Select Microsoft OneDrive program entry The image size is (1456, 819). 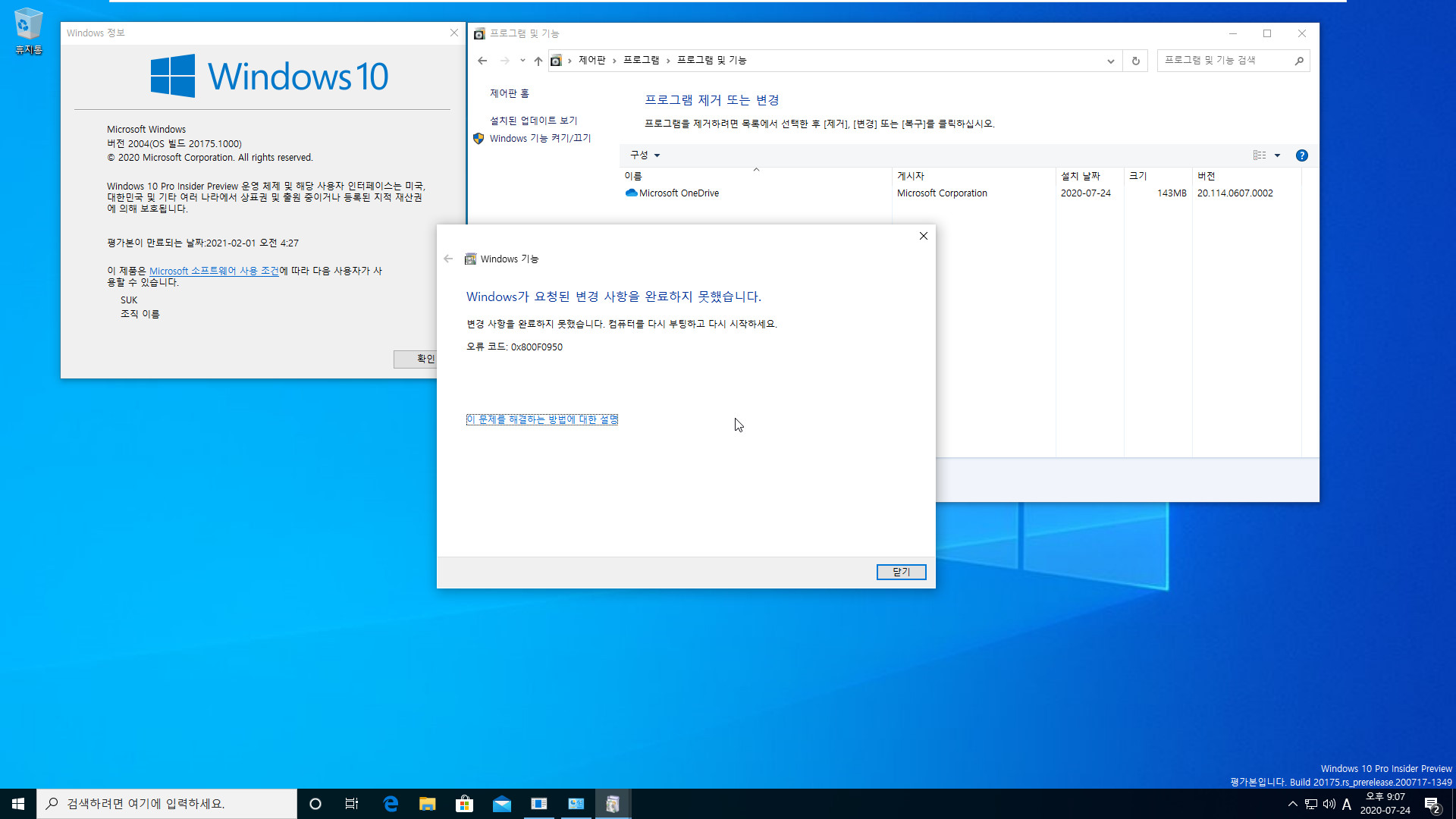(x=679, y=193)
